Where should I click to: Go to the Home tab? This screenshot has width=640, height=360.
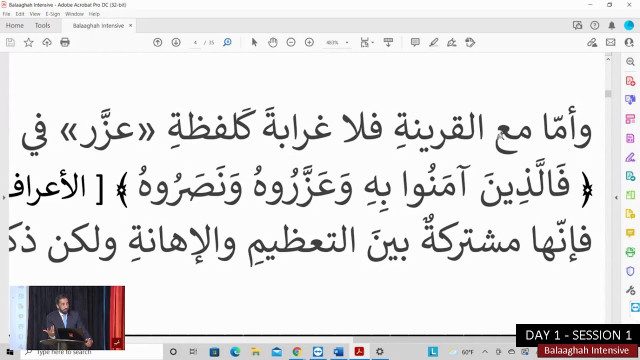15,25
